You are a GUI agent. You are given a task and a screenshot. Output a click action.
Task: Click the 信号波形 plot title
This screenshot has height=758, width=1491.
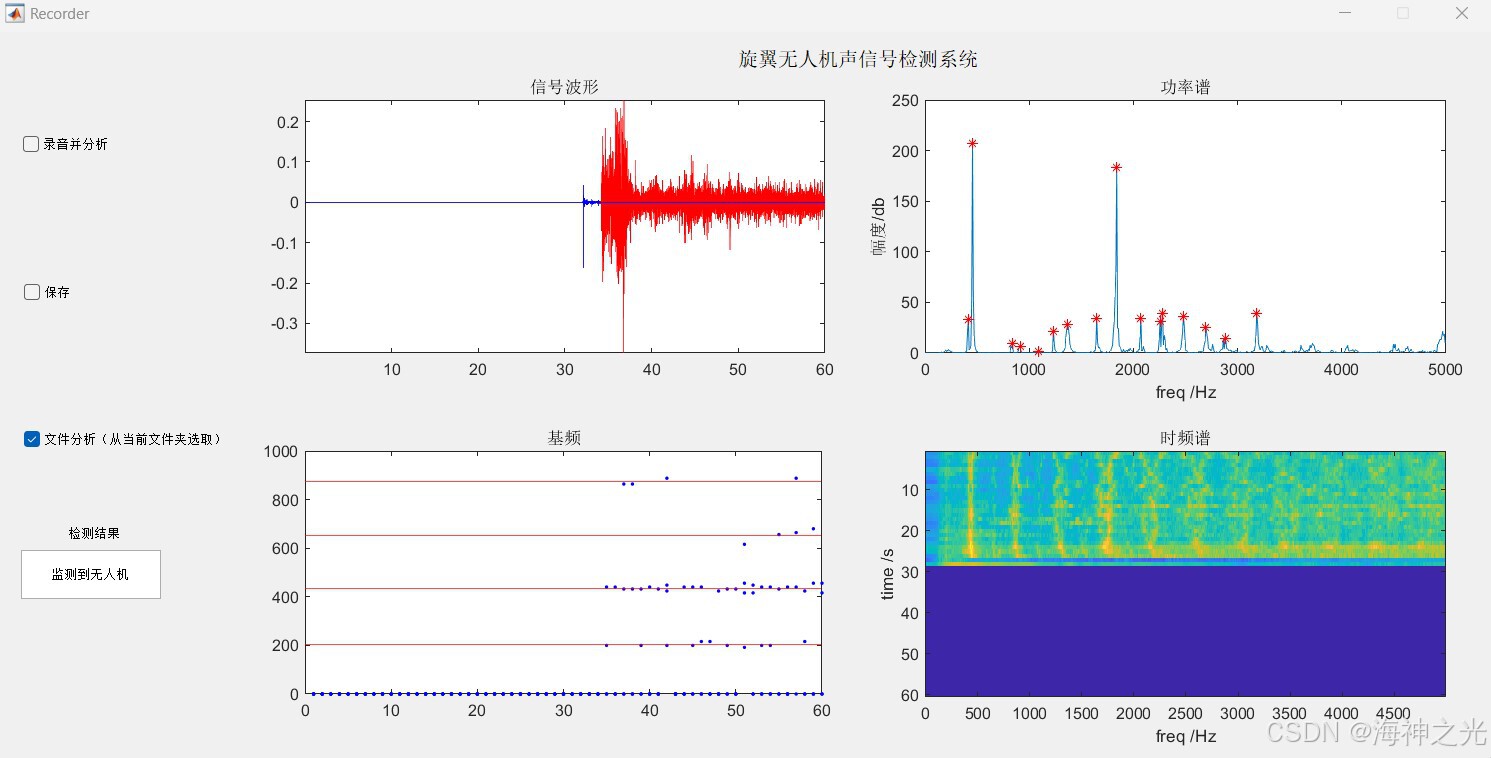[564, 87]
